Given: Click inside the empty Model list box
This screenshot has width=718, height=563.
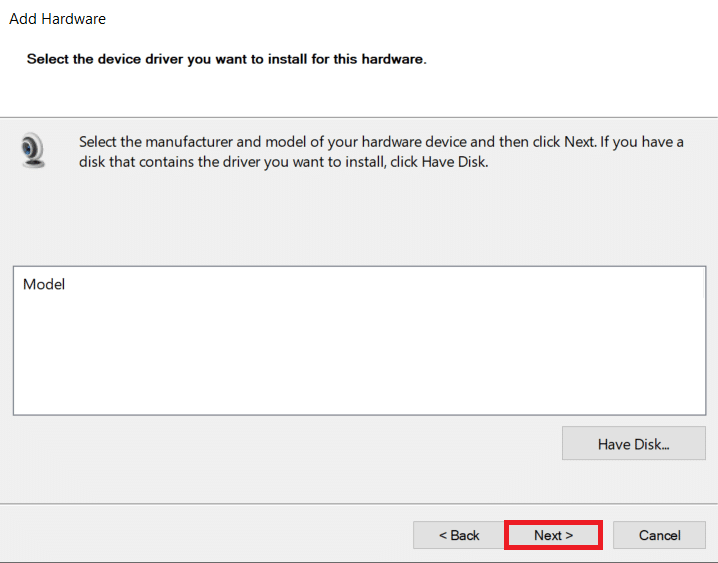Looking at the screenshot, I should point(358,350).
